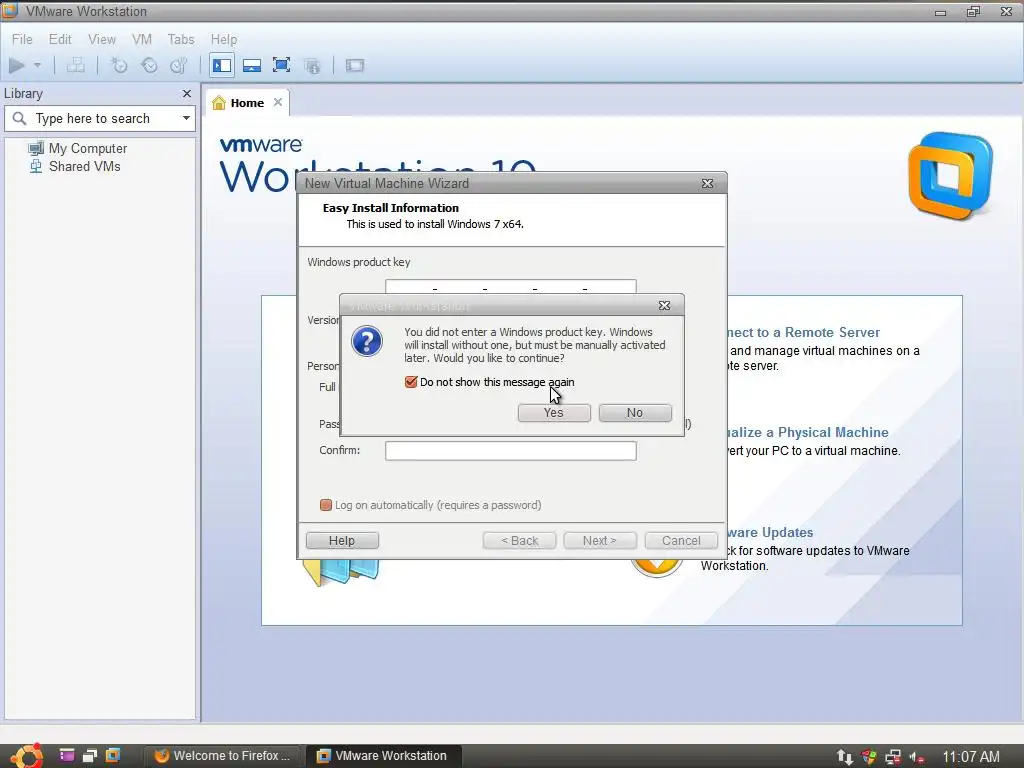Close the Home tab

tap(278, 102)
